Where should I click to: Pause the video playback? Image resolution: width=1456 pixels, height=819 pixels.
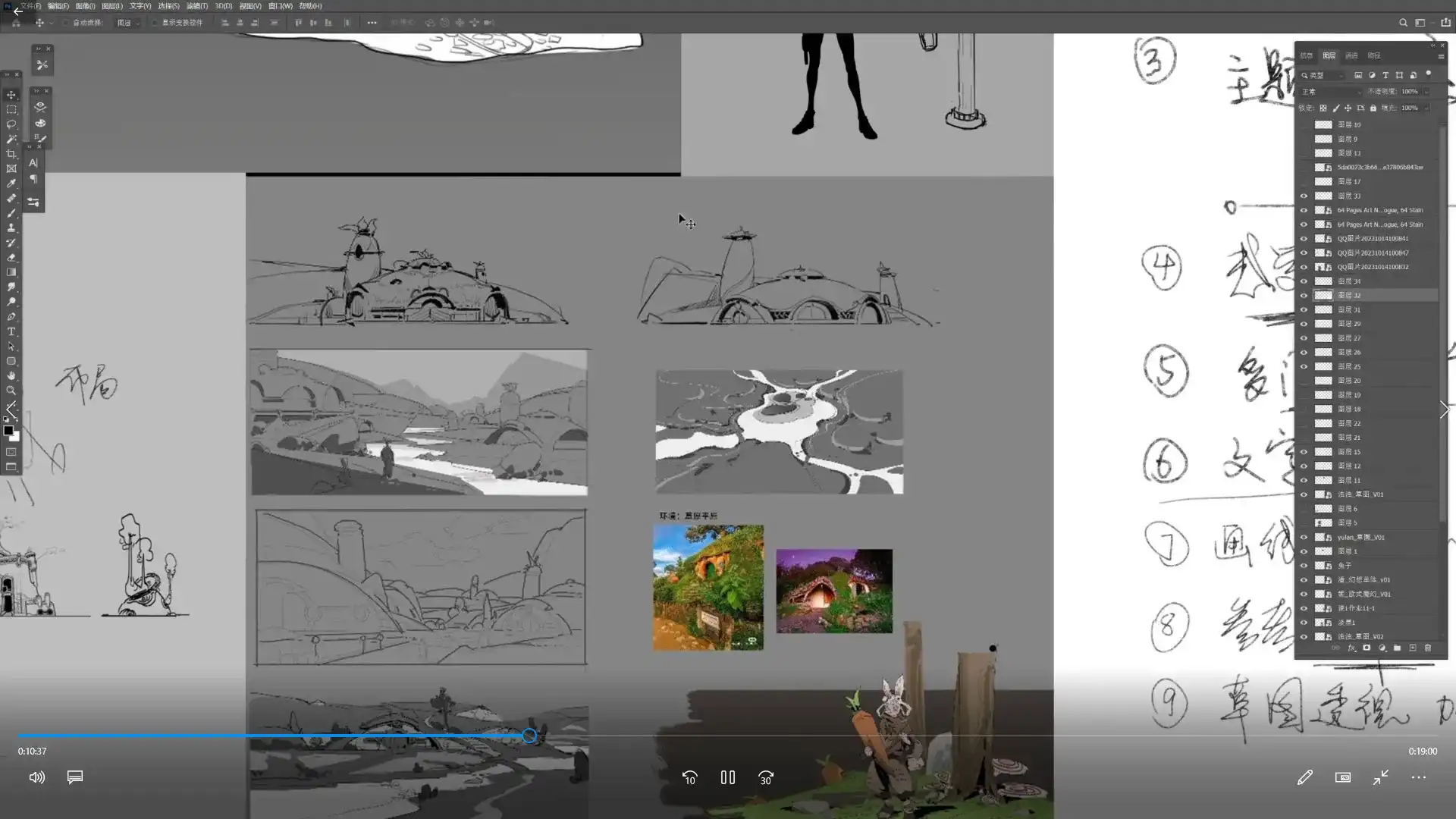[x=727, y=777]
